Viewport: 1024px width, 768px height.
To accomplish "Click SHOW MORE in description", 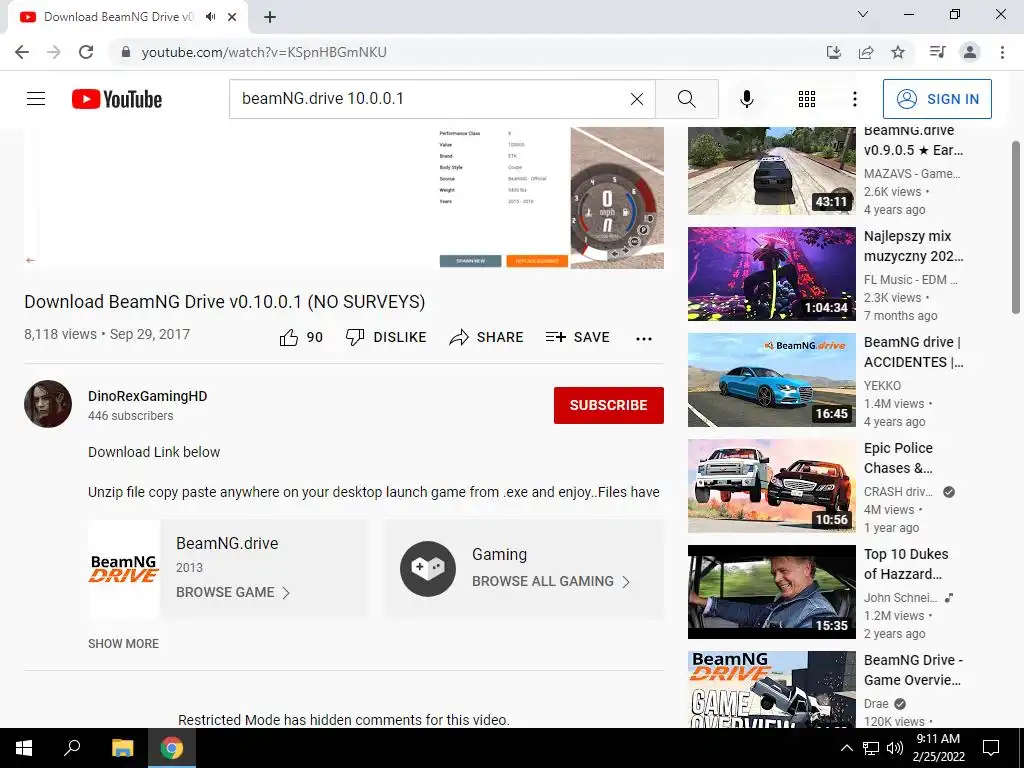I will pos(123,644).
